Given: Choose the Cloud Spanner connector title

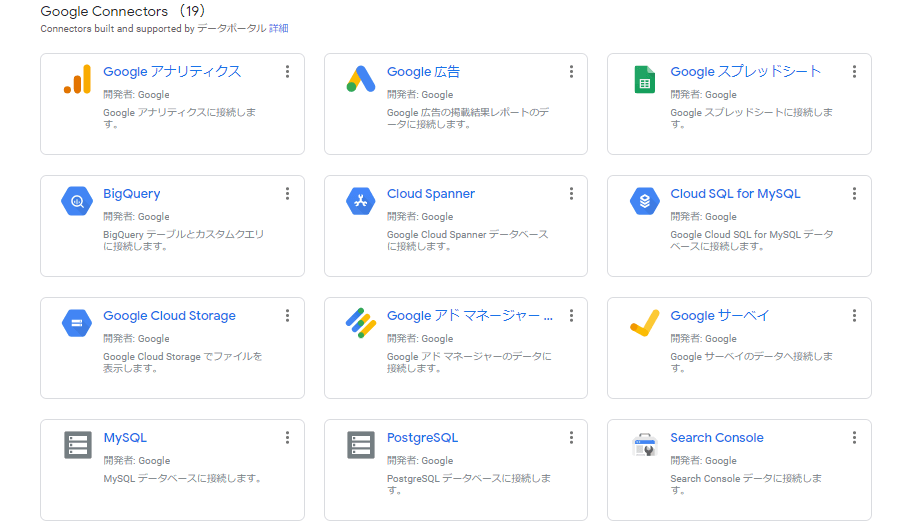Looking at the screenshot, I should [431, 194].
